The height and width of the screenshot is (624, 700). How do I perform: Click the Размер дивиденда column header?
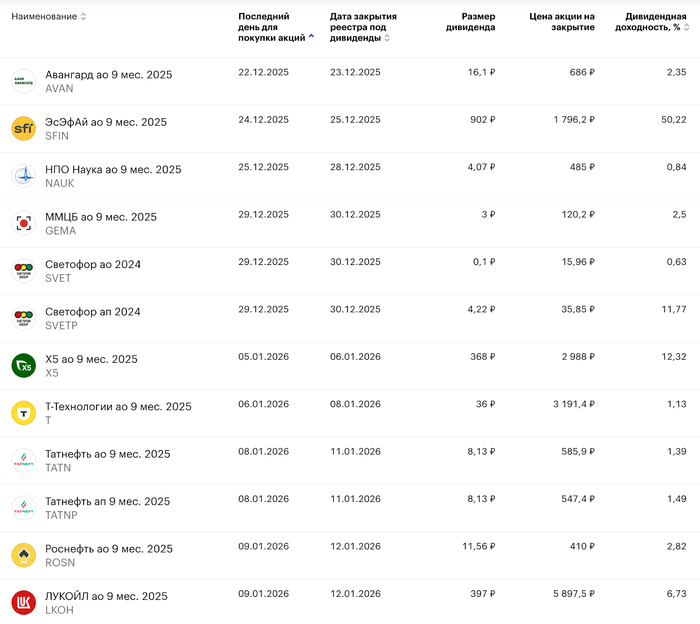(x=470, y=22)
